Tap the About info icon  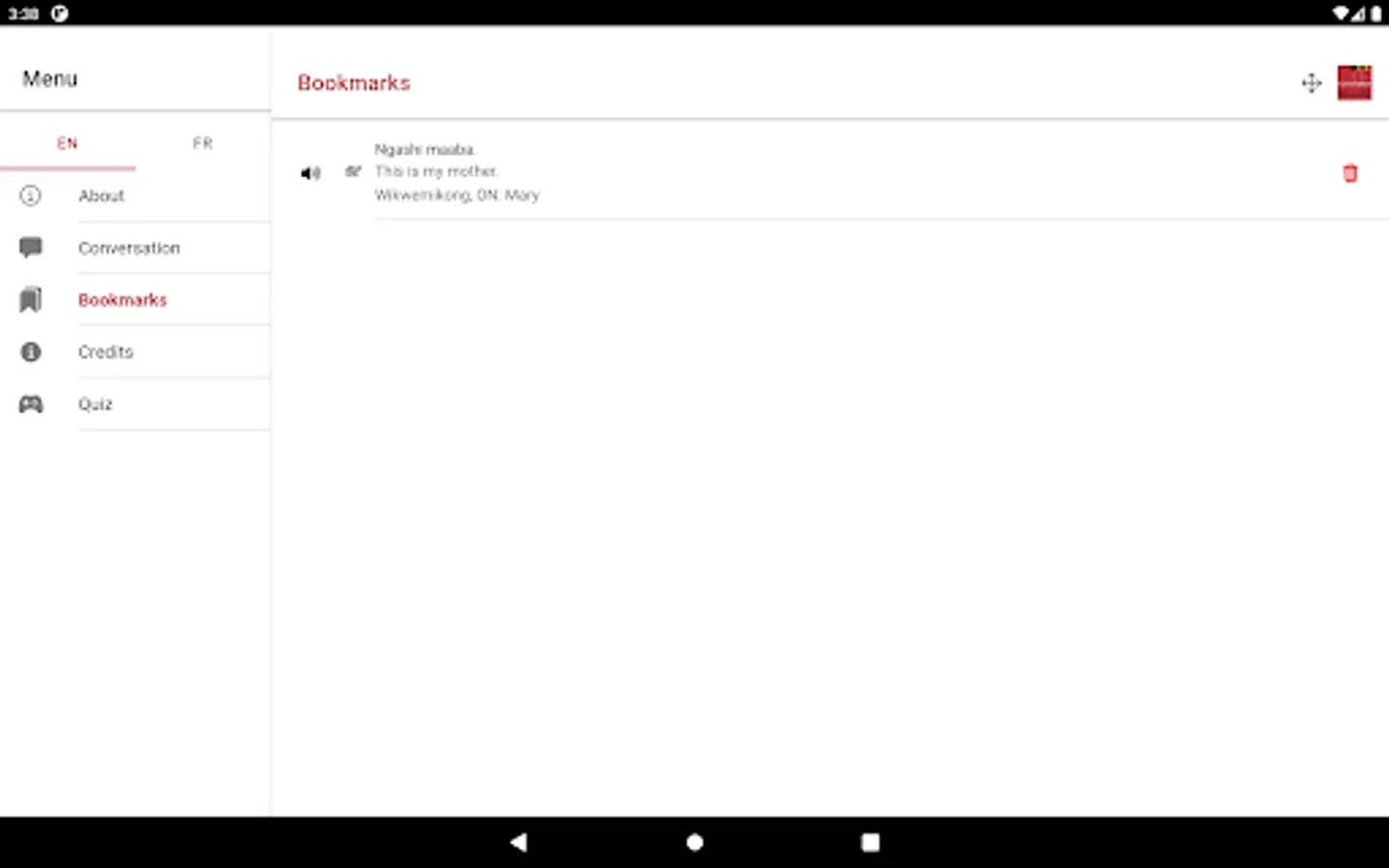point(31,196)
